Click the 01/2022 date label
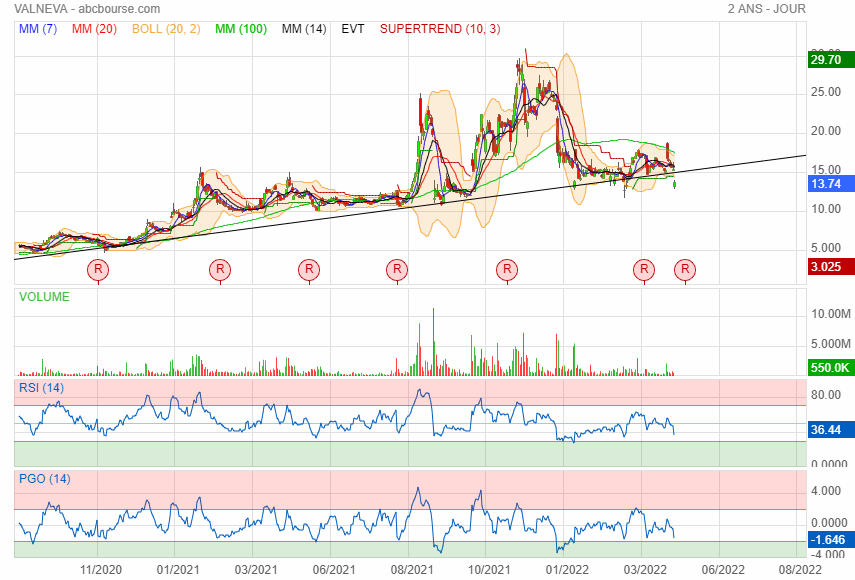The width and height of the screenshot is (855, 580). point(567,570)
